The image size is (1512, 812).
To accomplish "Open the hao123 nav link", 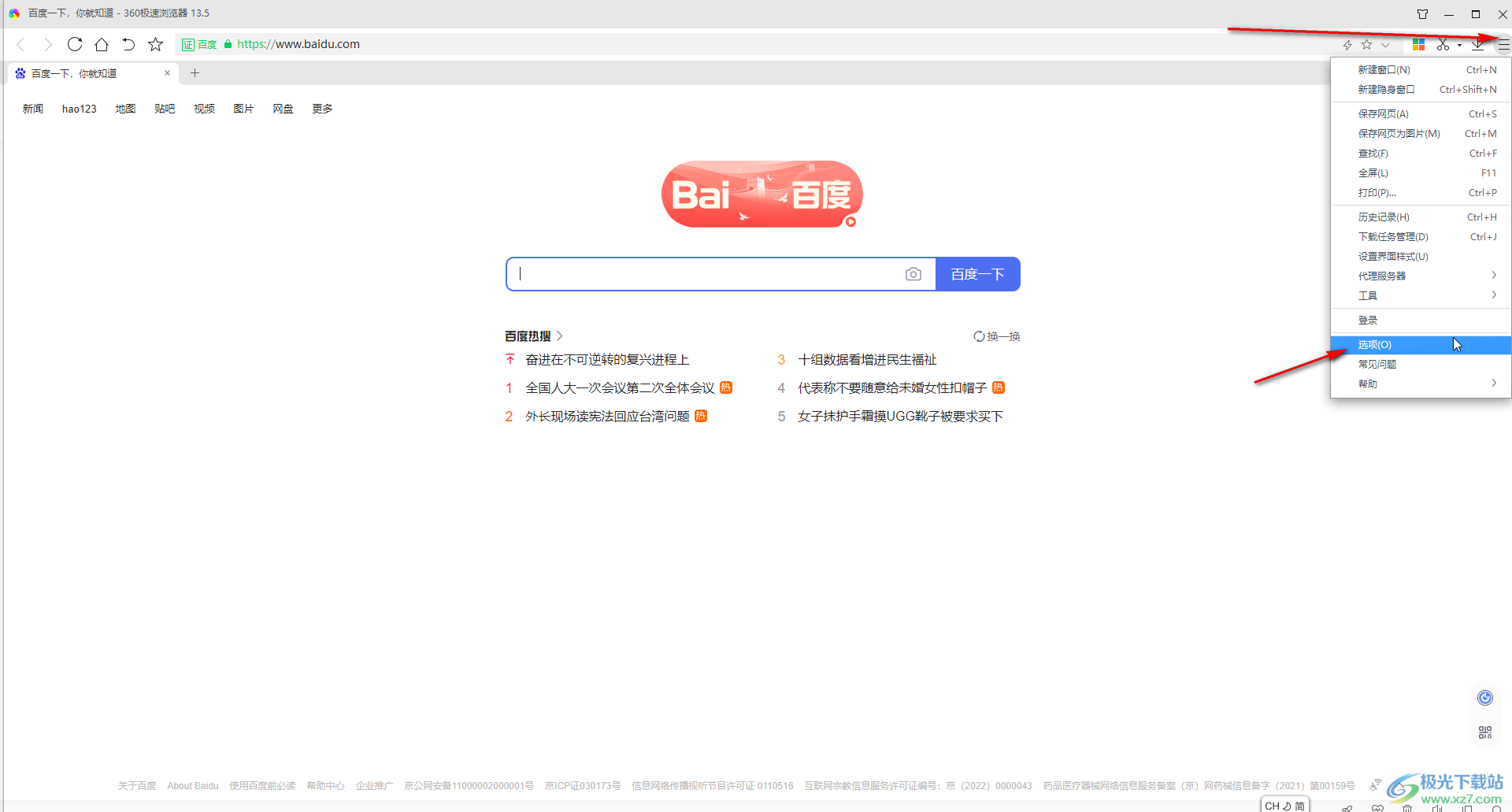I will pos(80,109).
